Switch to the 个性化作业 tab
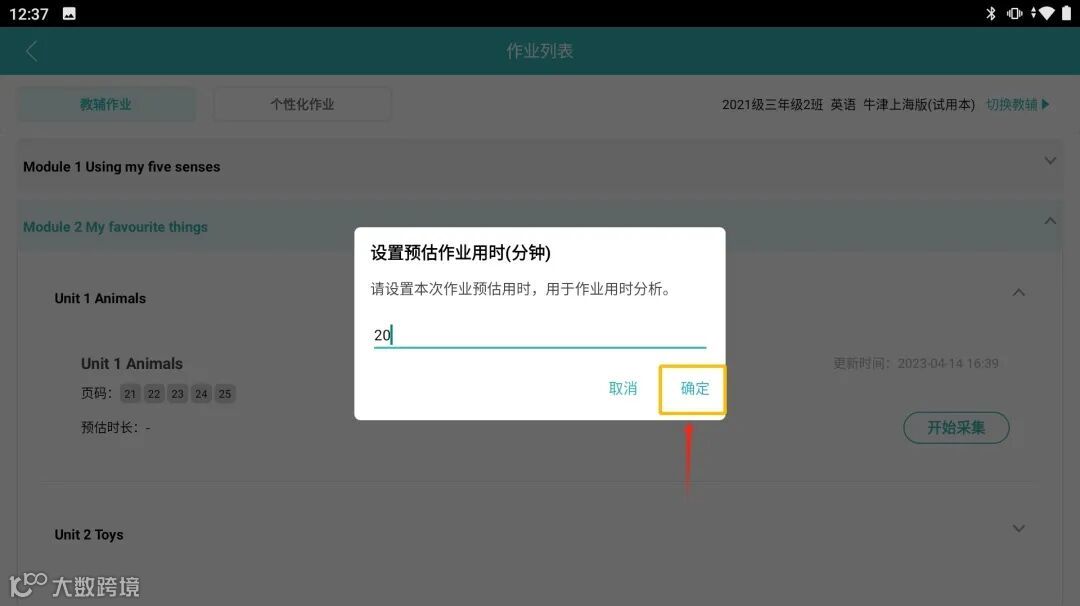Viewport: 1080px width, 606px height. 302,105
